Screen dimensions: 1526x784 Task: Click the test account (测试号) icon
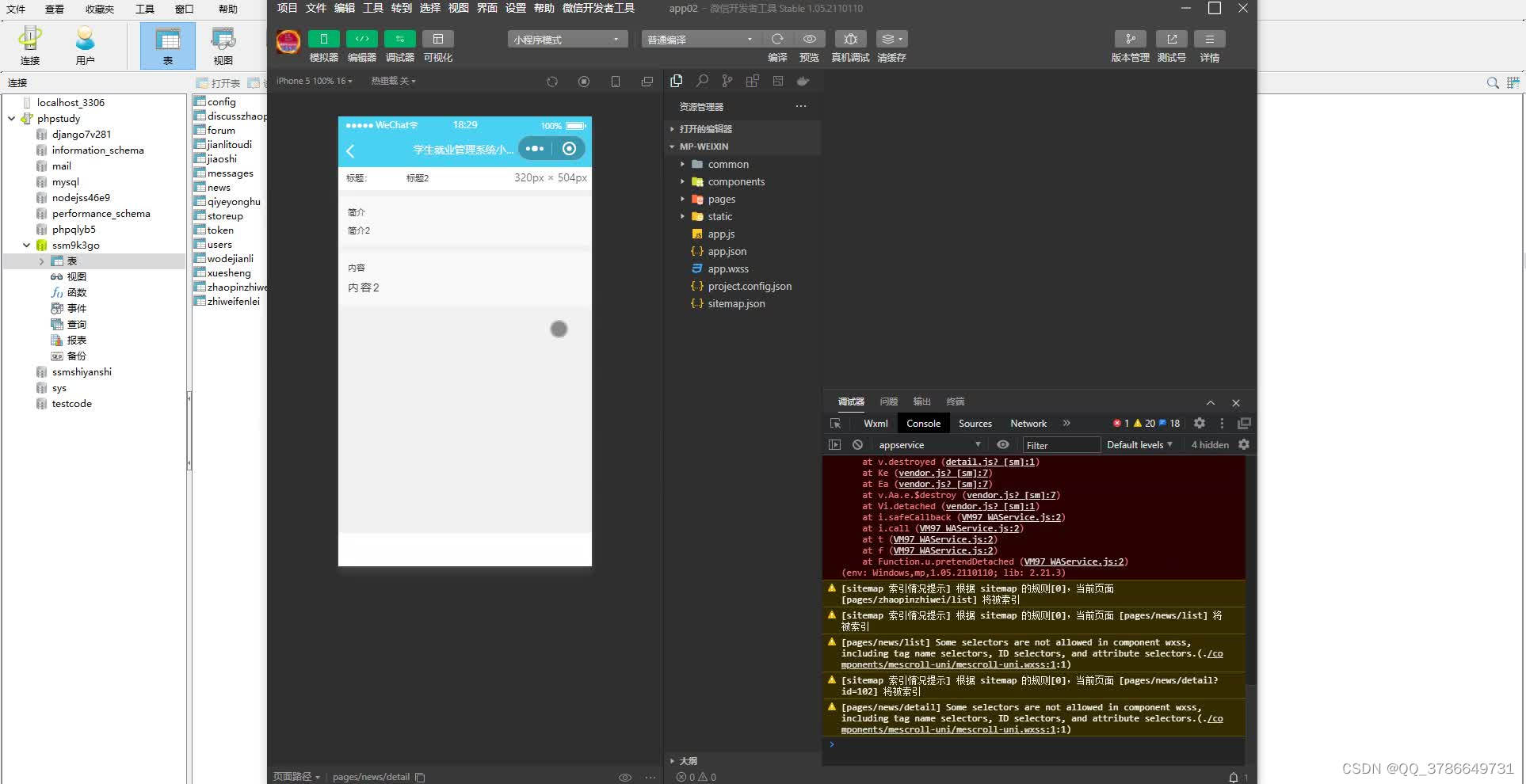pos(1171,39)
